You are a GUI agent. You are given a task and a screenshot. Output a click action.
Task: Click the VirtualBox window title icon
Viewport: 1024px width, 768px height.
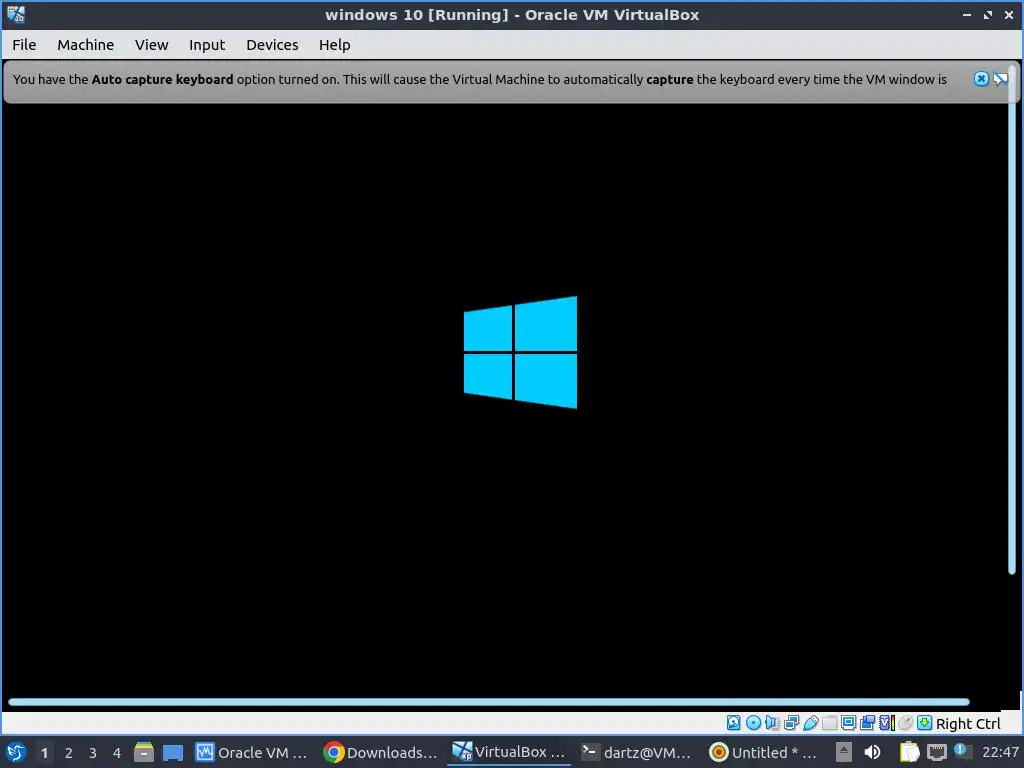[16, 14]
